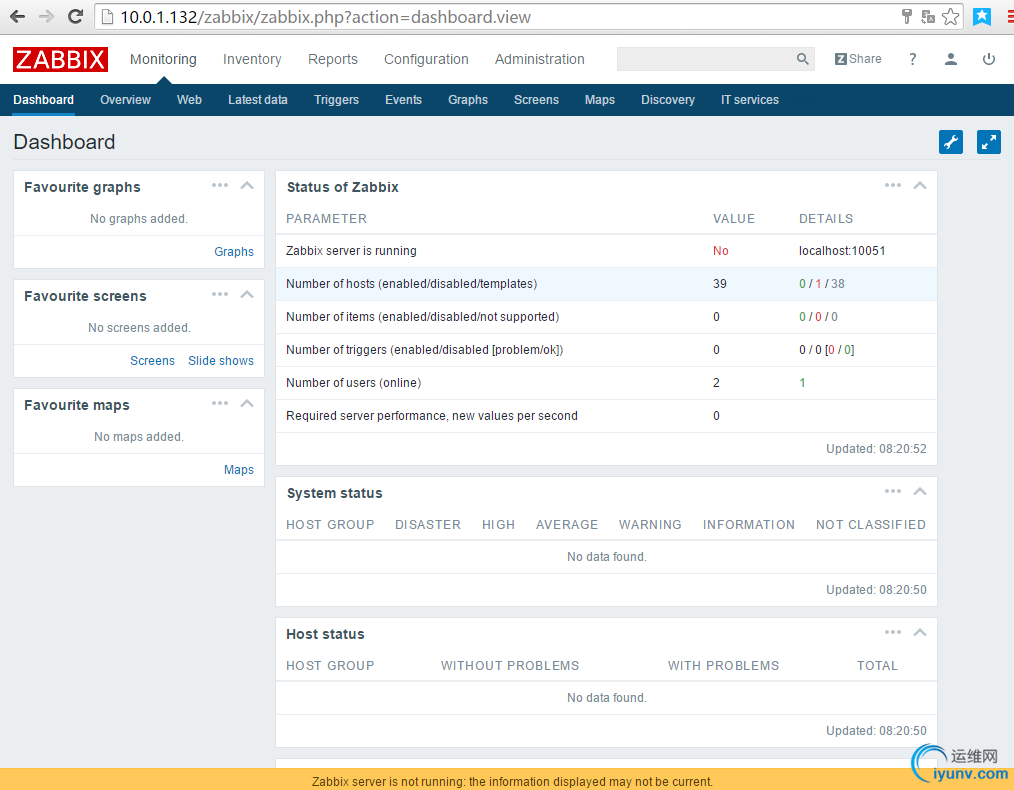Click 'Required server performance' row label
Viewport: 1014px width, 790px height.
click(x=432, y=416)
